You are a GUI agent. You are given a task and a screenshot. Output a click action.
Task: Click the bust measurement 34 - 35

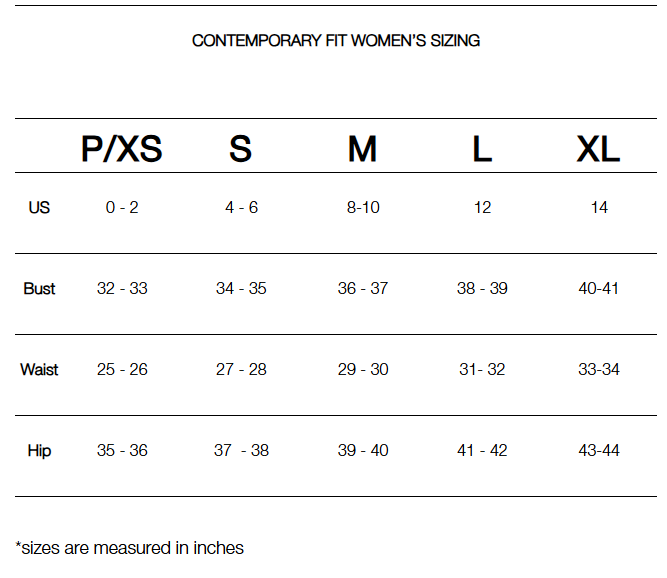coord(241,289)
